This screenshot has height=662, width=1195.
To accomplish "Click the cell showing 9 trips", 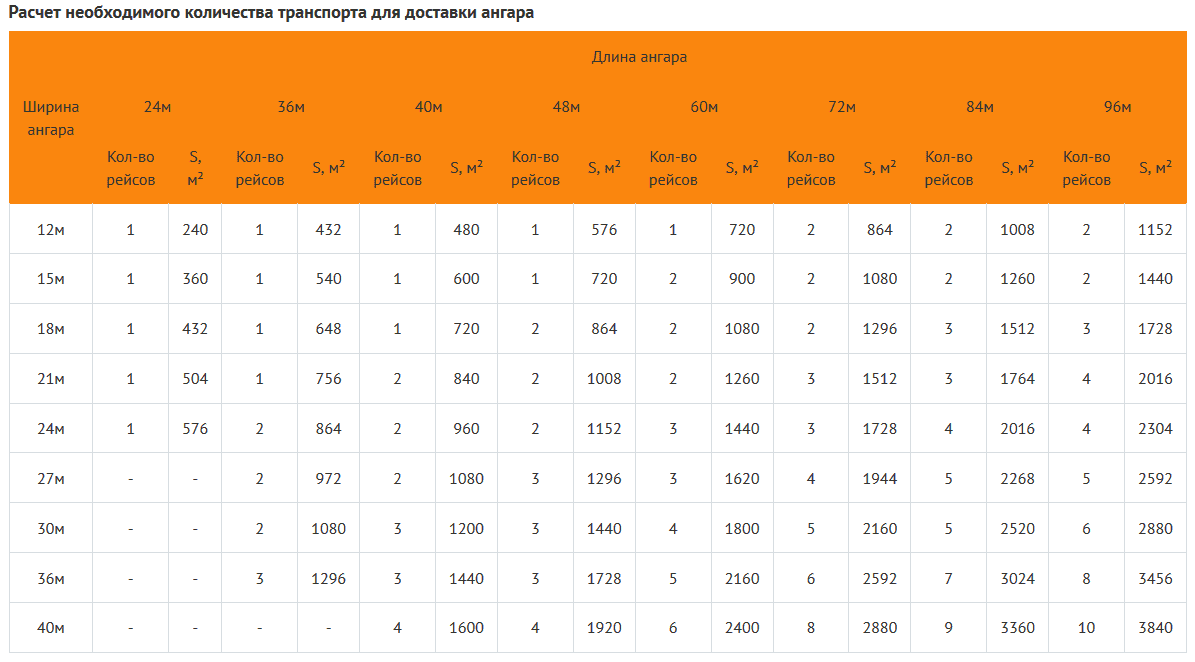I will pyautogui.click(x=948, y=628).
